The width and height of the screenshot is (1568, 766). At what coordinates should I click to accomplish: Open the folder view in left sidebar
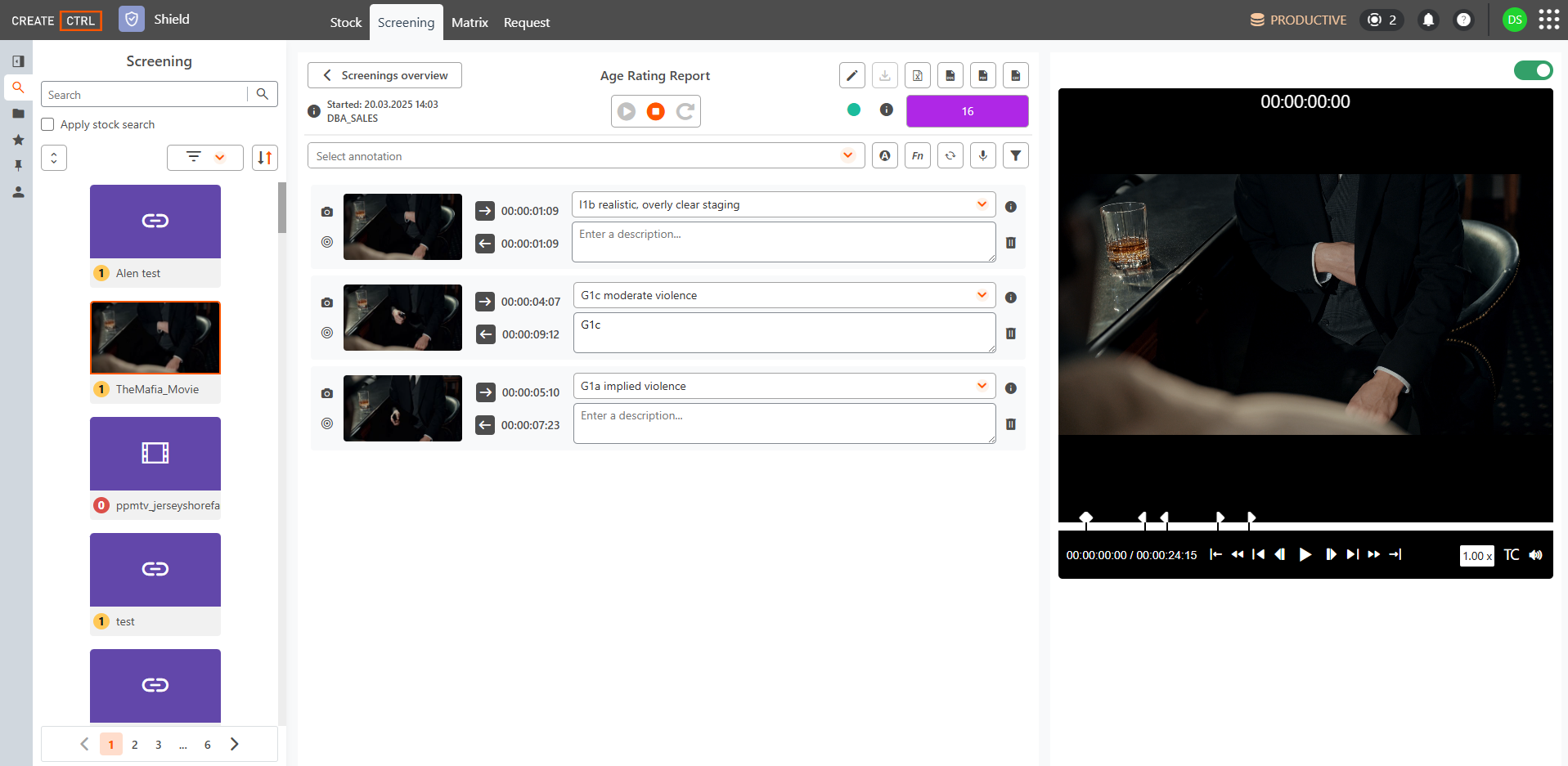point(18,114)
